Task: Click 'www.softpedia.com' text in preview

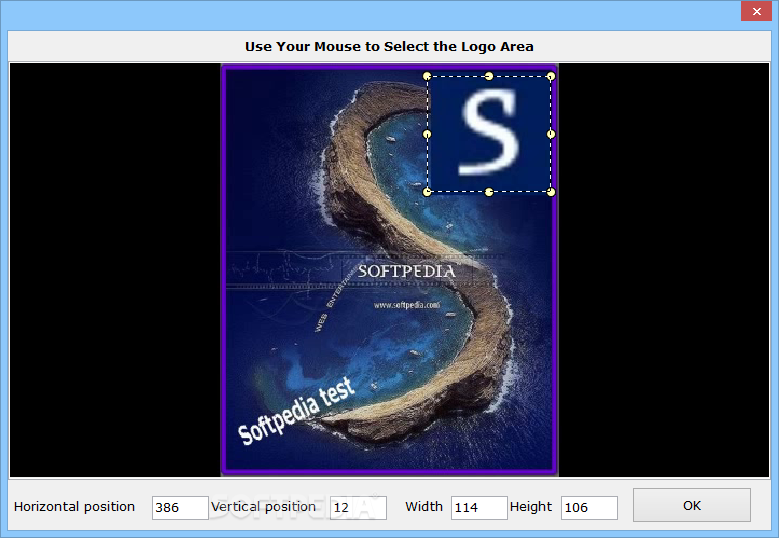Action: pos(407,305)
